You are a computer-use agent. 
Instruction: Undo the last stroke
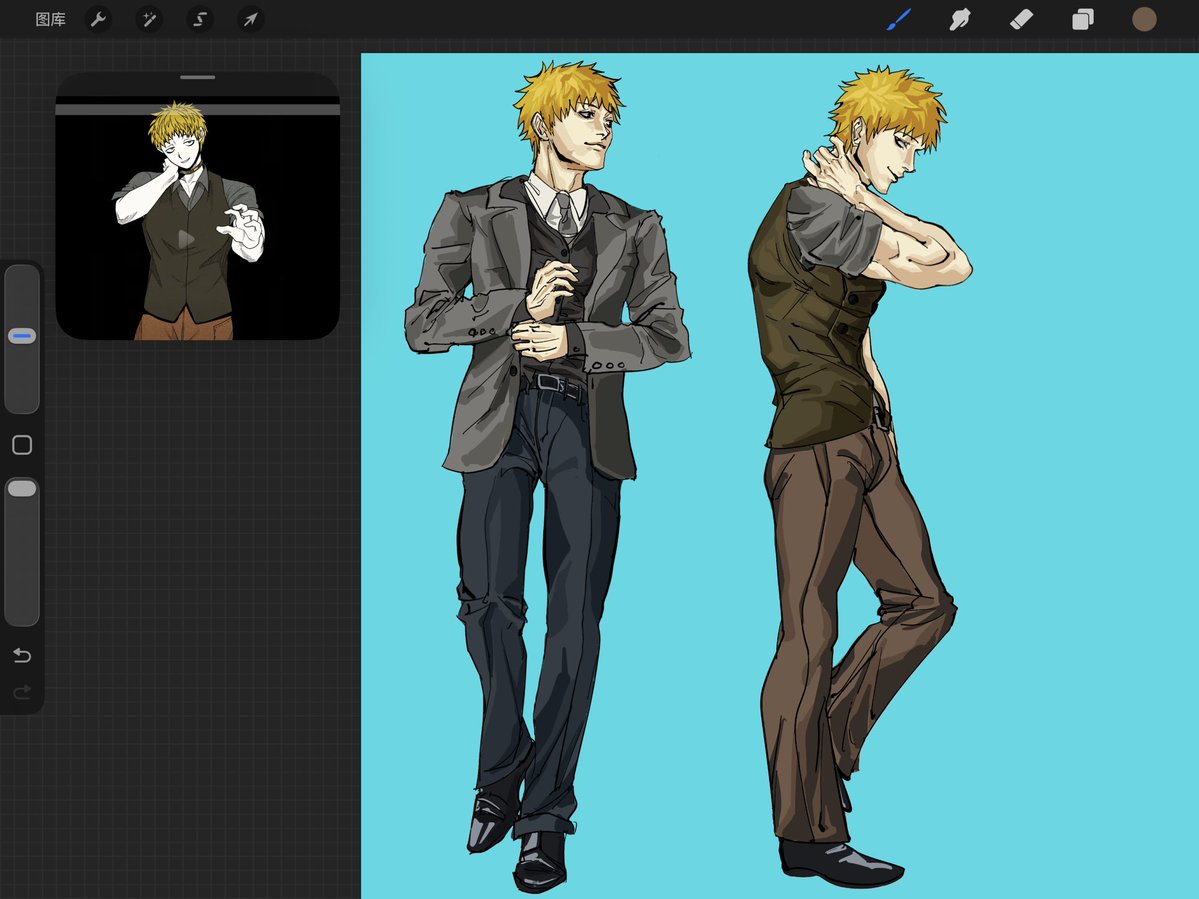pos(22,655)
